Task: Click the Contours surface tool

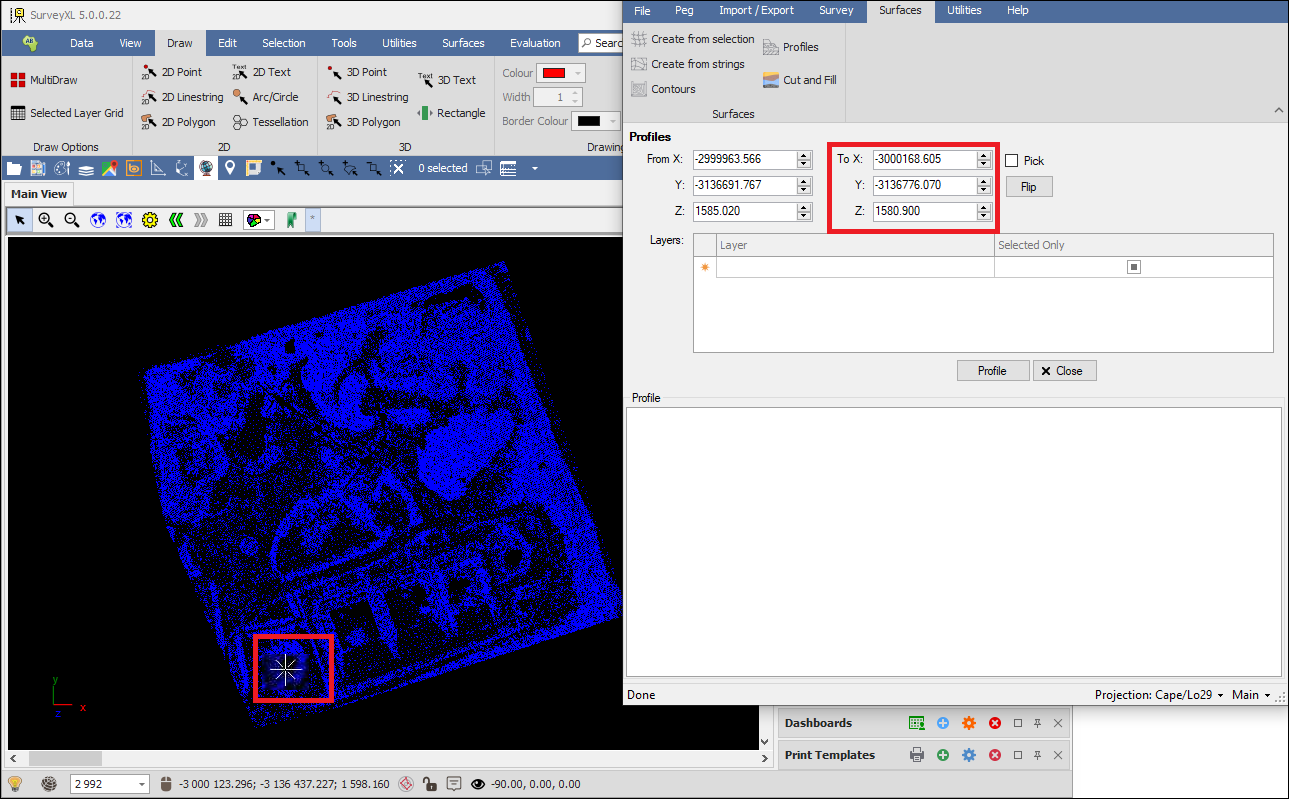Action: tap(663, 89)
